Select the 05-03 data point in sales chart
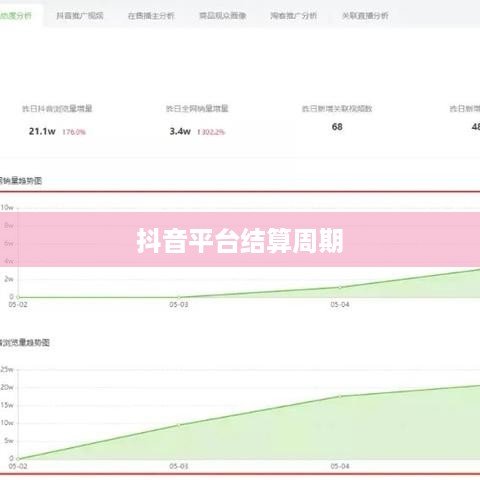 click(179, 297)
